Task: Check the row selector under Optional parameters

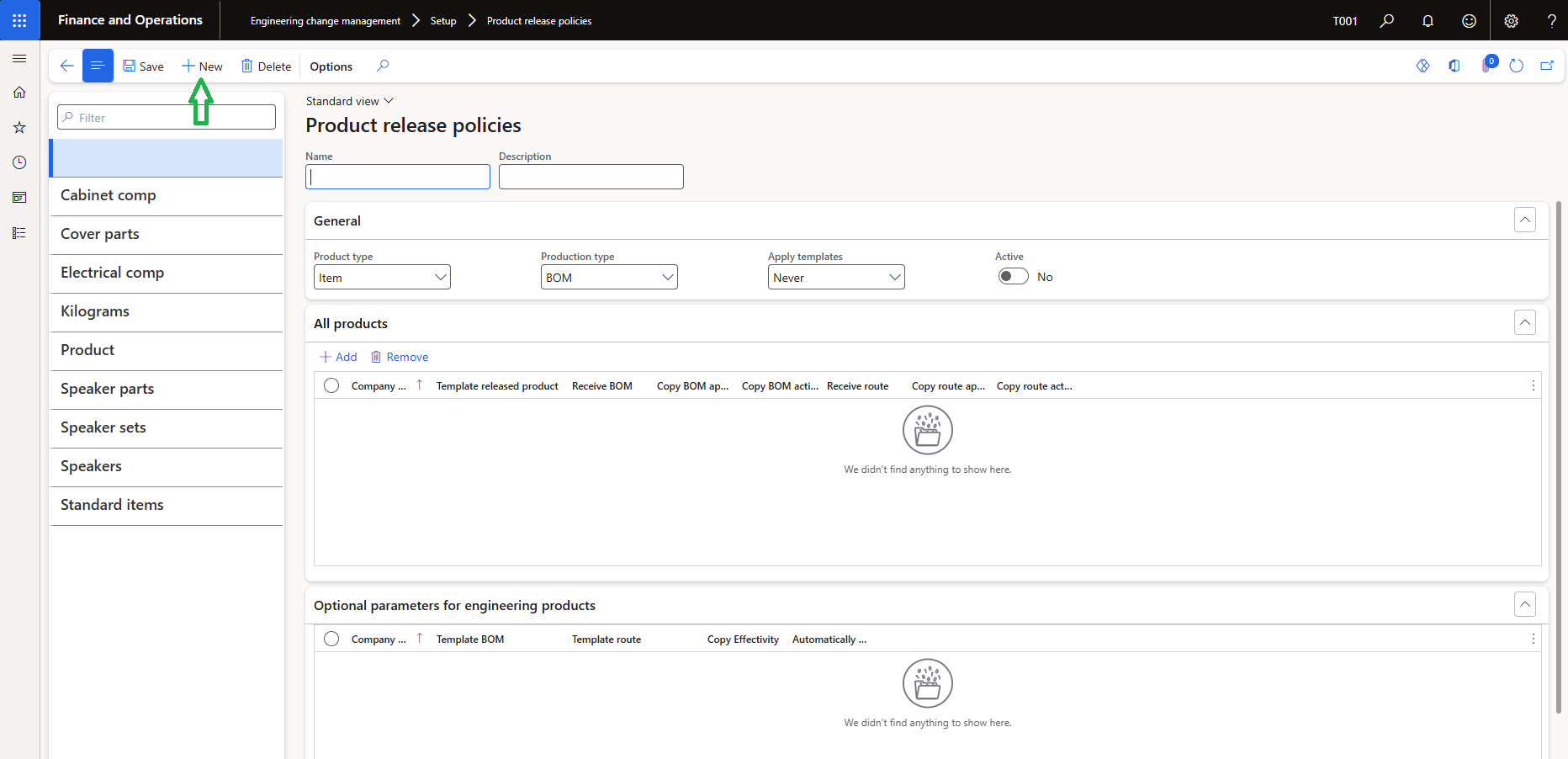Action: [331, 639]
